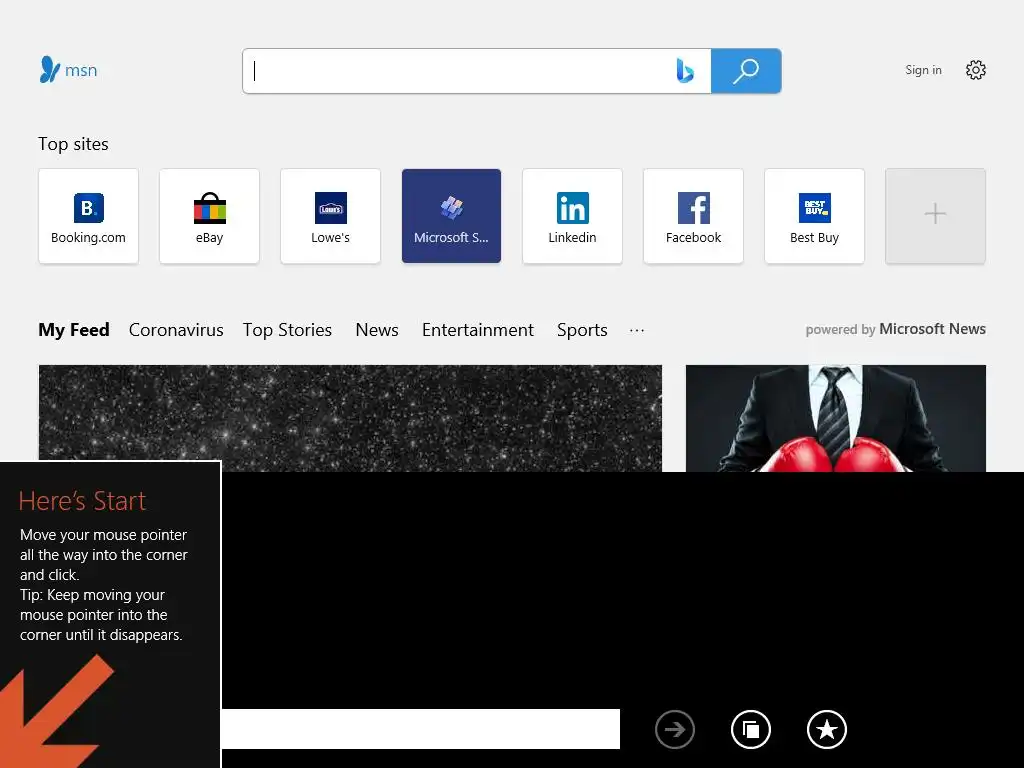This screenshot has width=1024, height=768.
Task: Switch to Top Stories tab
Action: pyautogui.click(x=287, y=330)
